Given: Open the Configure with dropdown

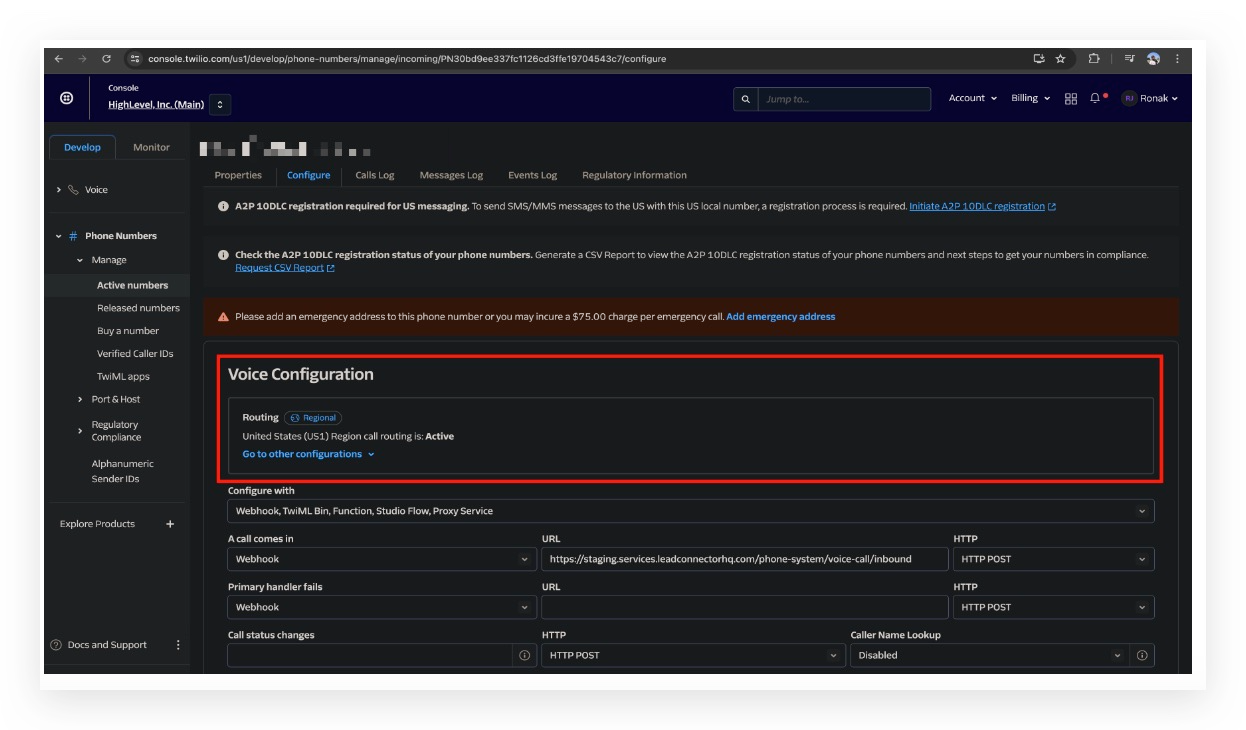Looking at the screenshot, I should (x=691, y=511).
